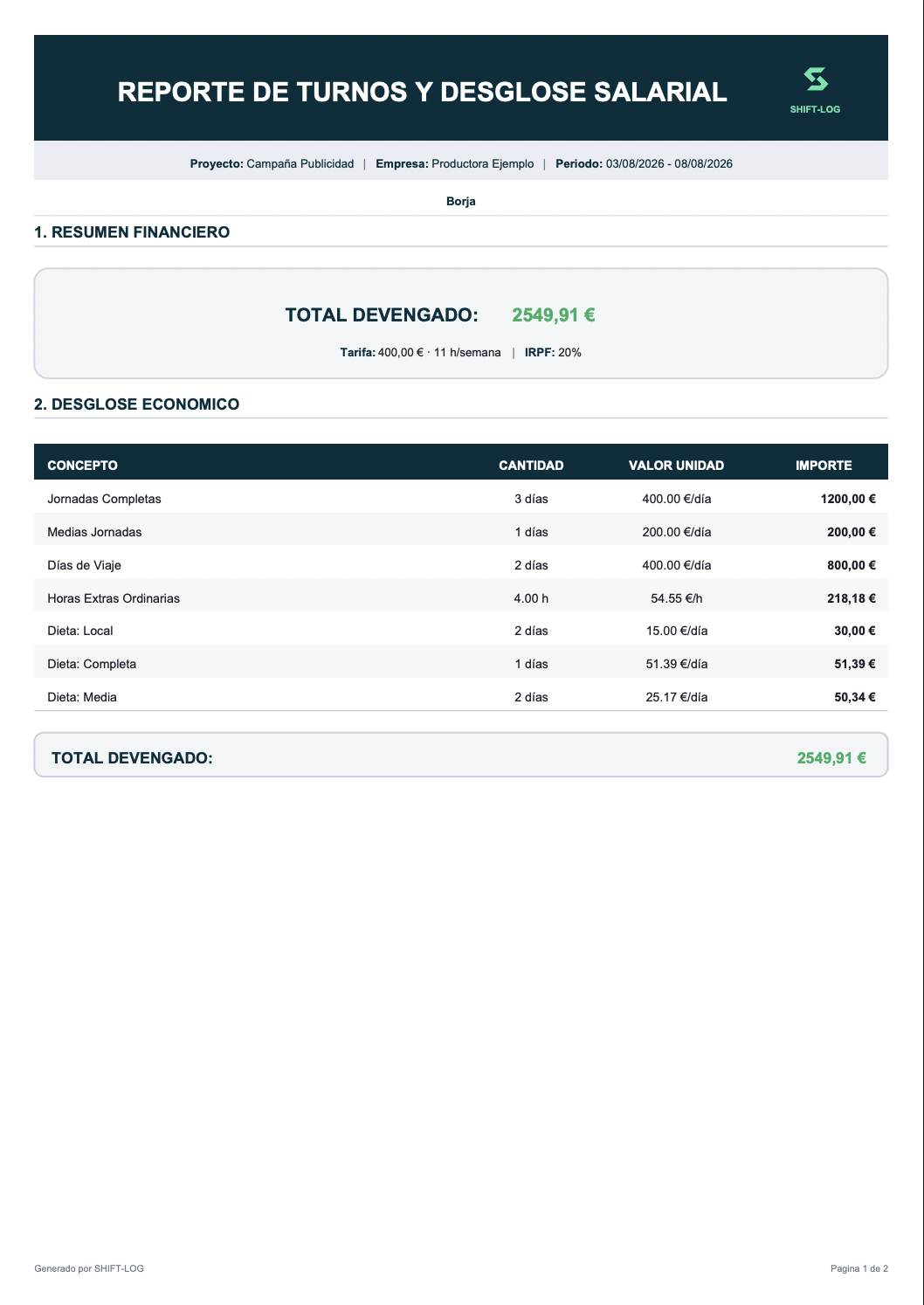Viewport: 924px width, 1305px height.
Task: Click the '54.55 €/h' unit value
Action: click(x=677, y=599)
